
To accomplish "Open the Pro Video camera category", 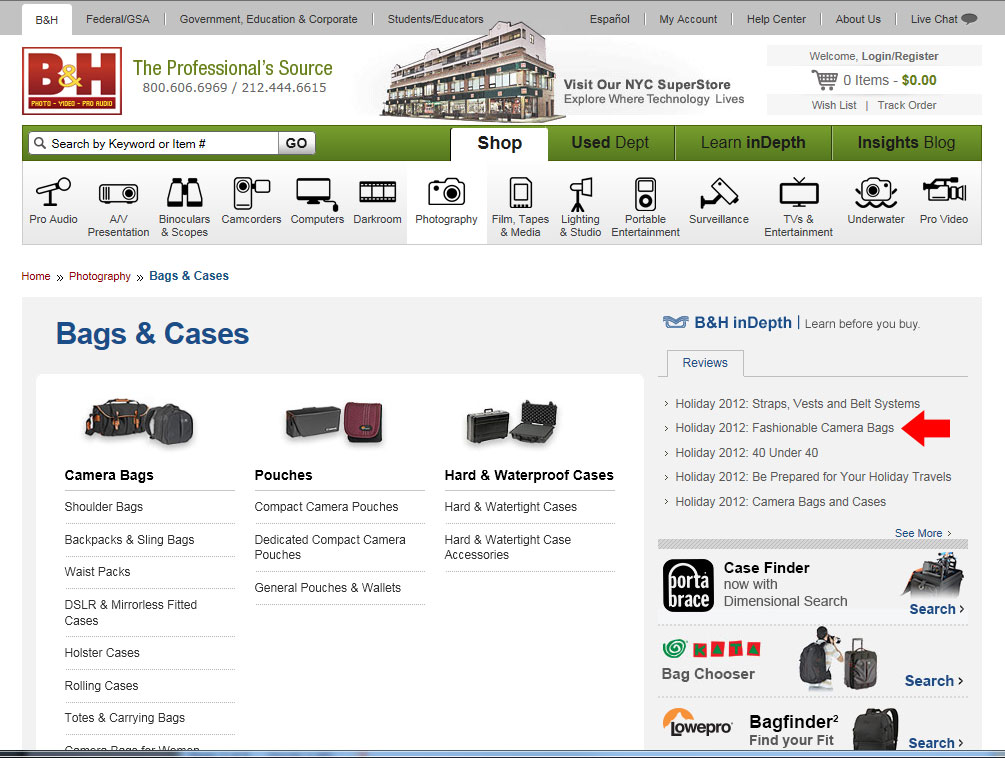I will pos(944,201).
